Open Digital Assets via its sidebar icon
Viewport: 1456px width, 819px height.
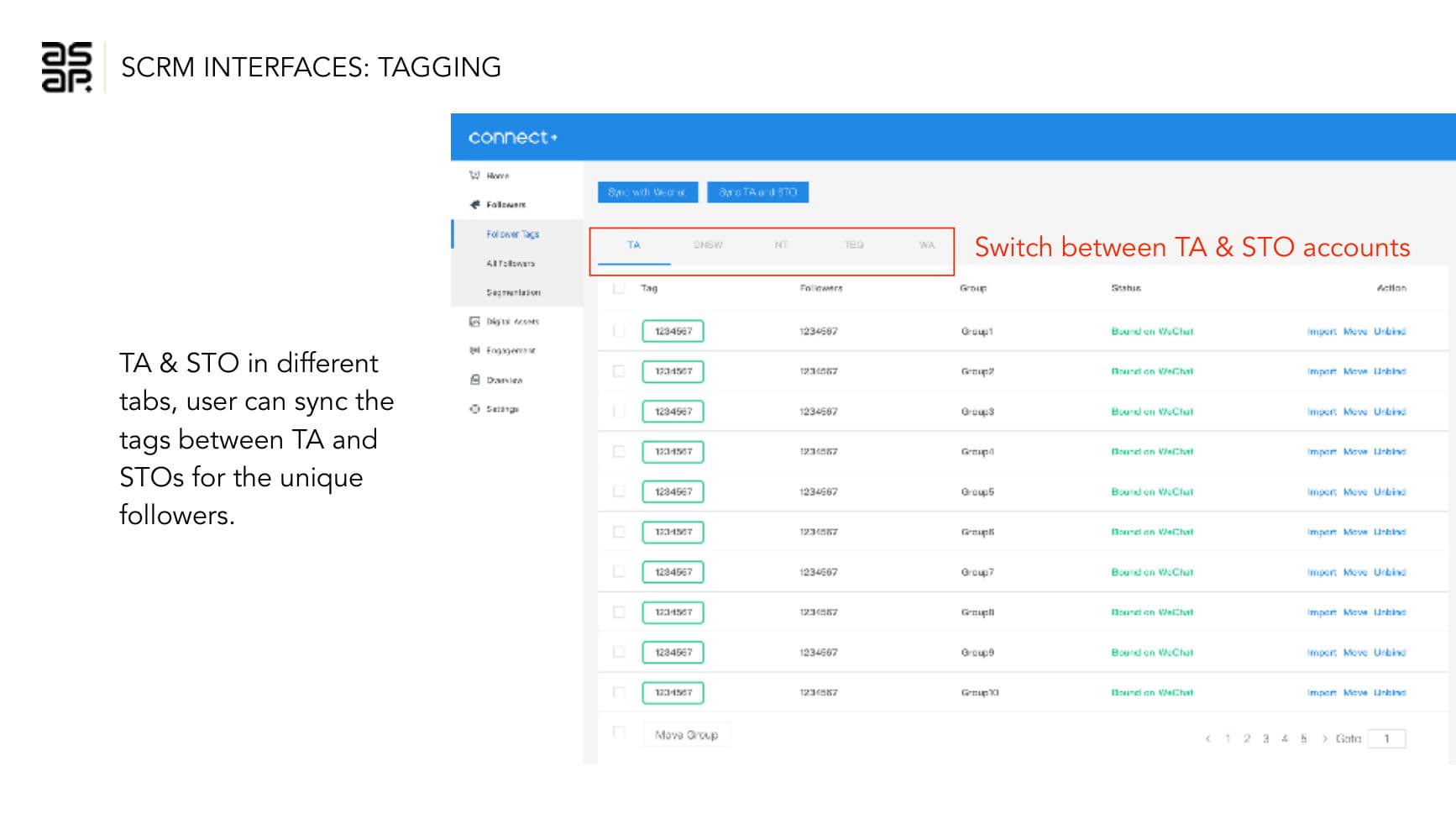click(x=474, y=322)
